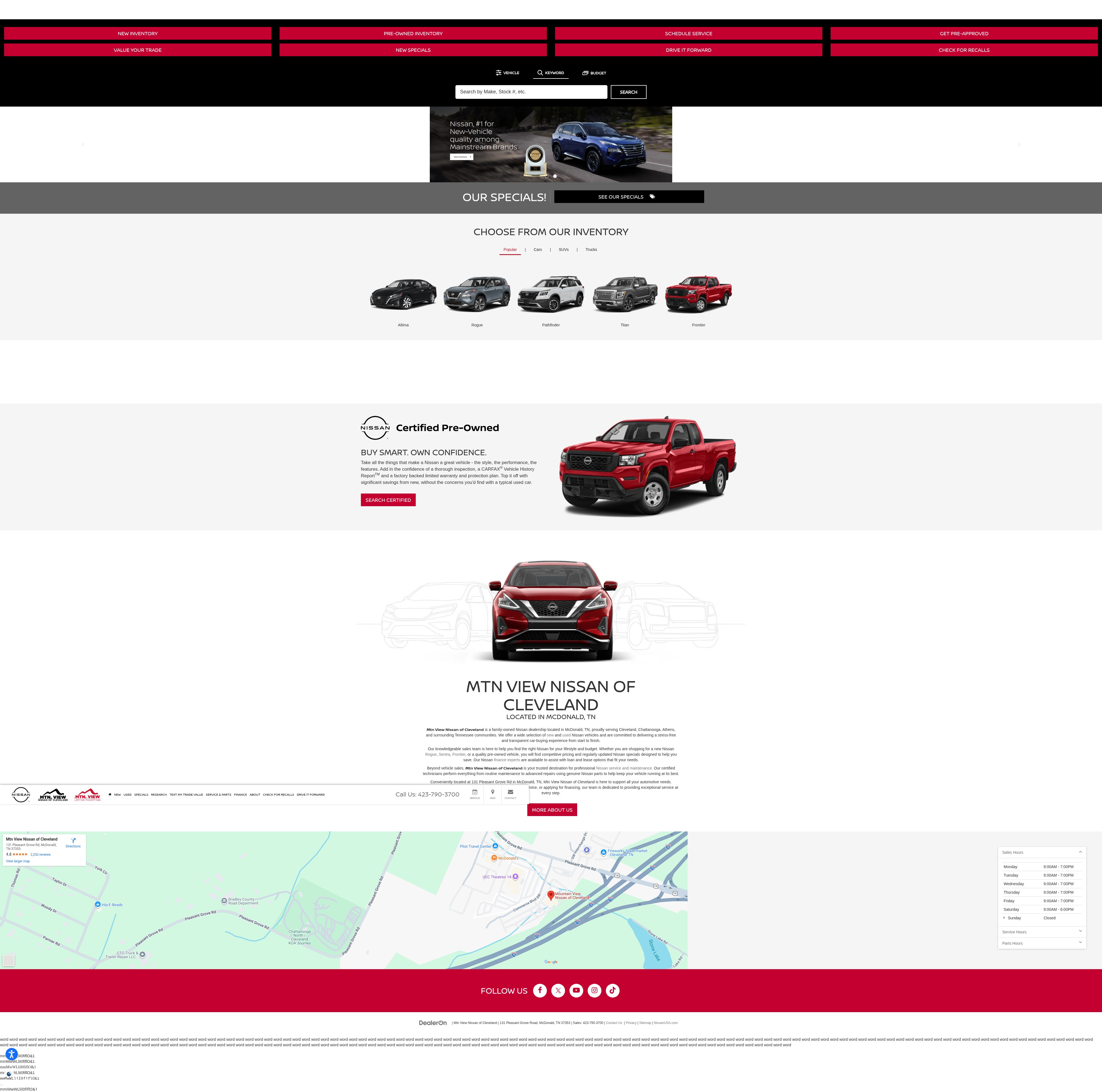This screenshot has width=1102, height=1092.
Task: Click the More About Us button
Action: 552,810
